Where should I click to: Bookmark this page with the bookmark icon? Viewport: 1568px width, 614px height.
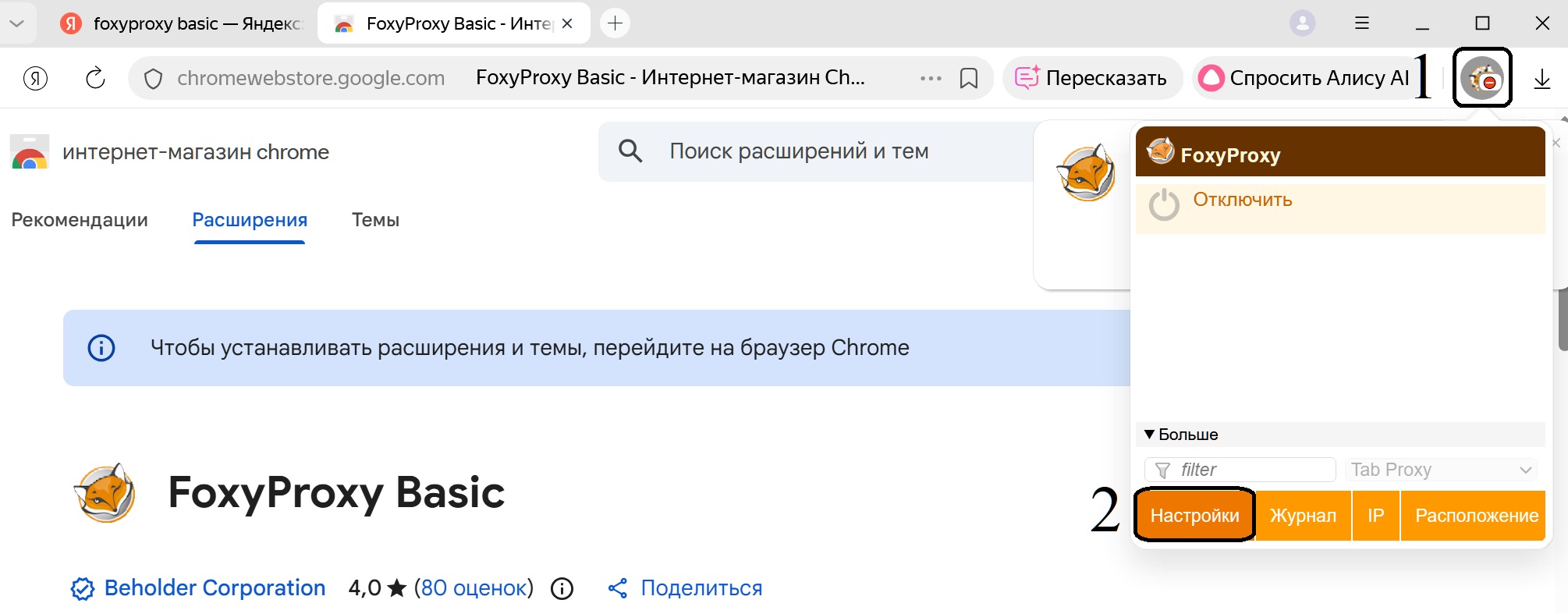pyautogui.click(x=969, y=78)
